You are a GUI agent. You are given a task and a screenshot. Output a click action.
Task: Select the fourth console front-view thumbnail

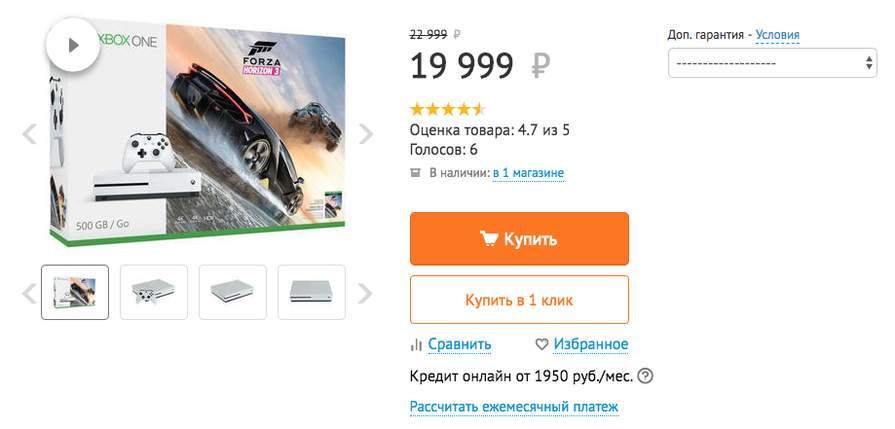point(311,292)
